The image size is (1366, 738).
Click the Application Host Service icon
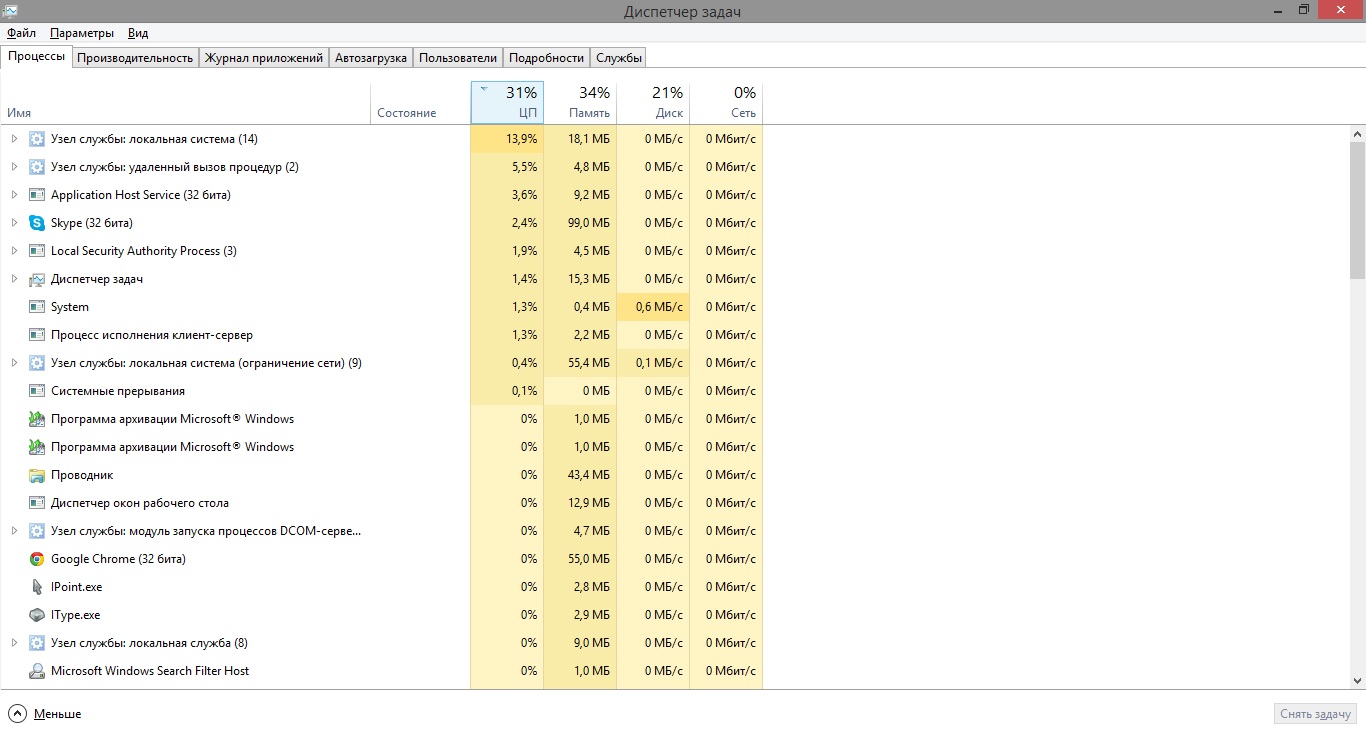point(37,195)
